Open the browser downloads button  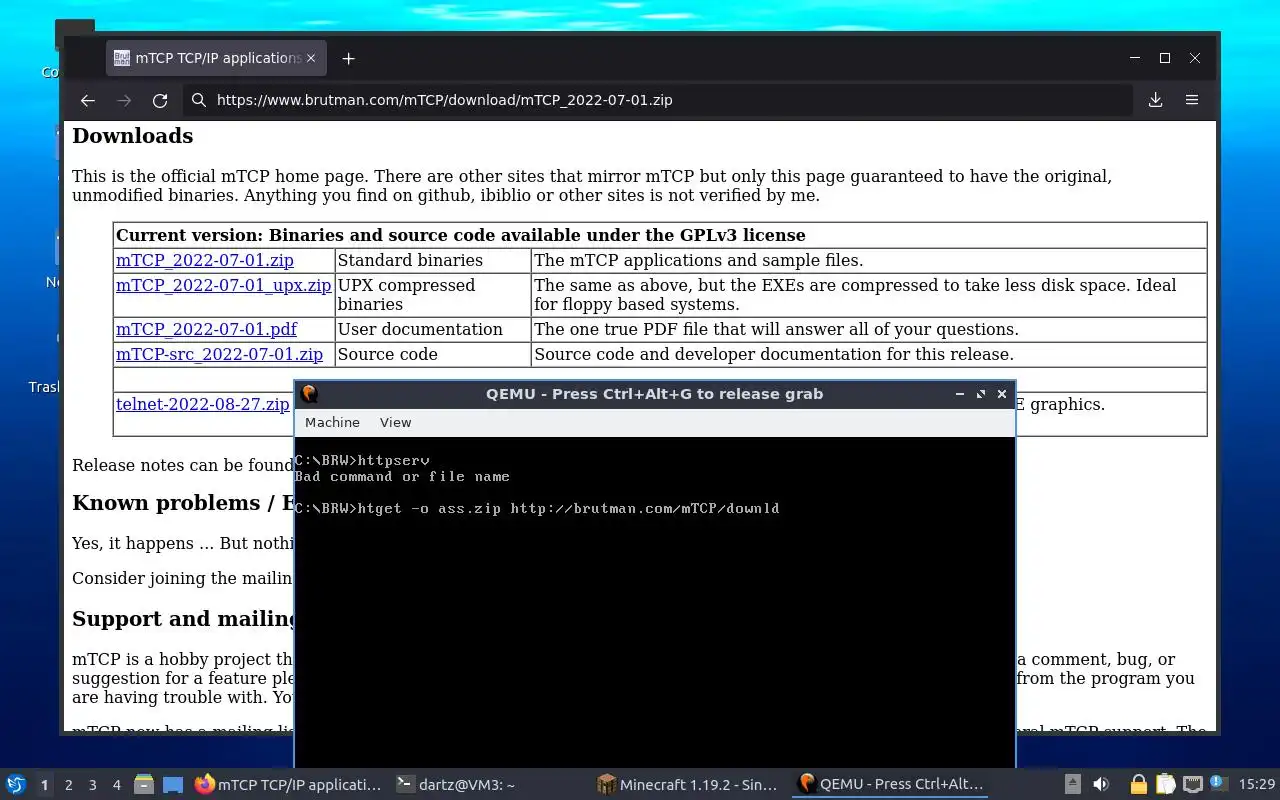pyautogui.click(x=1155, y=100)
